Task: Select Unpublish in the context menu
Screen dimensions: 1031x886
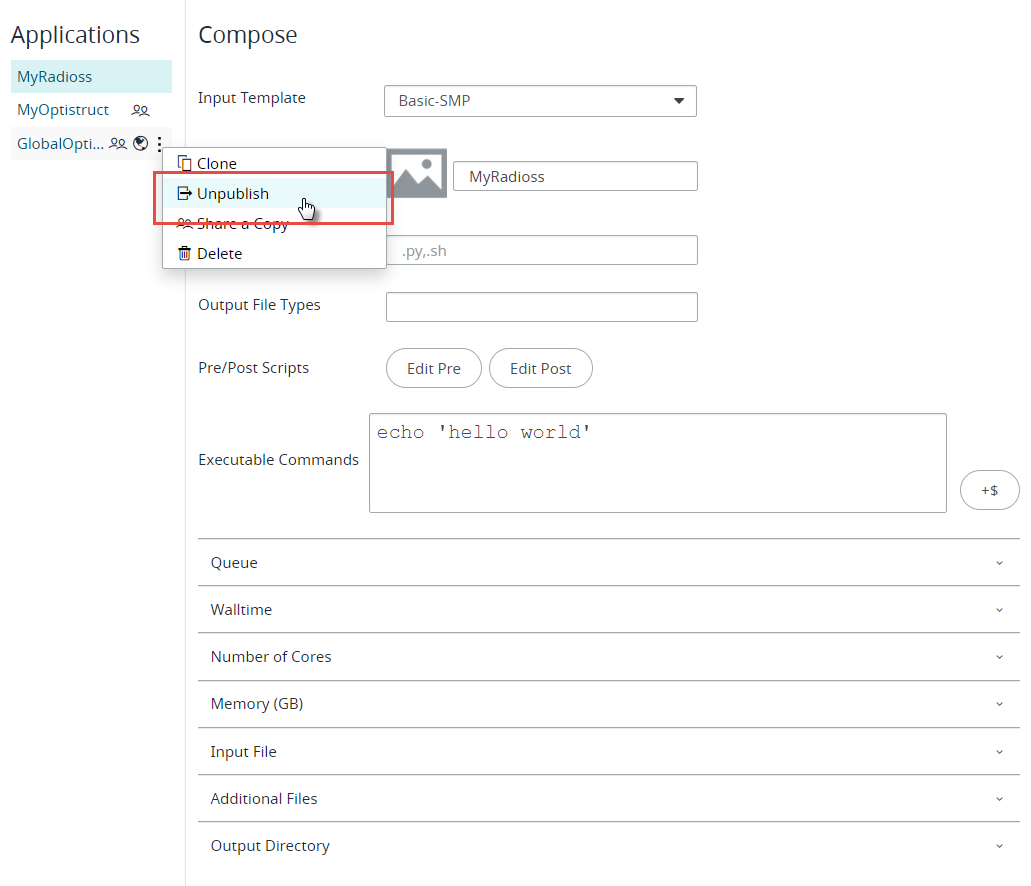Action: (274, 193)
